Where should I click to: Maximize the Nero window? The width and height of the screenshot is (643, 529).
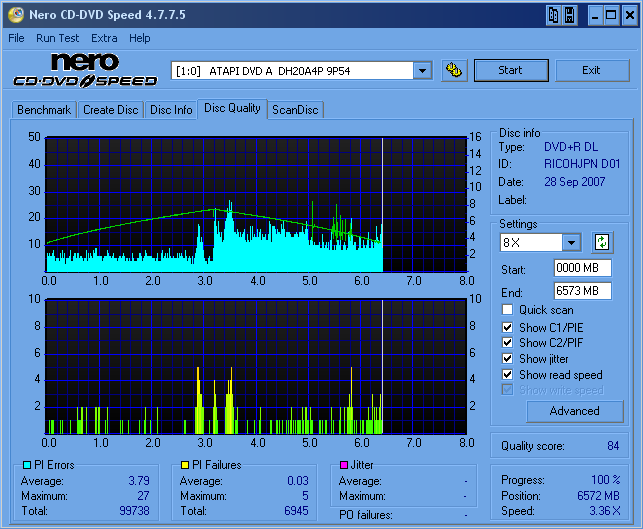click(x=611, y=16)
